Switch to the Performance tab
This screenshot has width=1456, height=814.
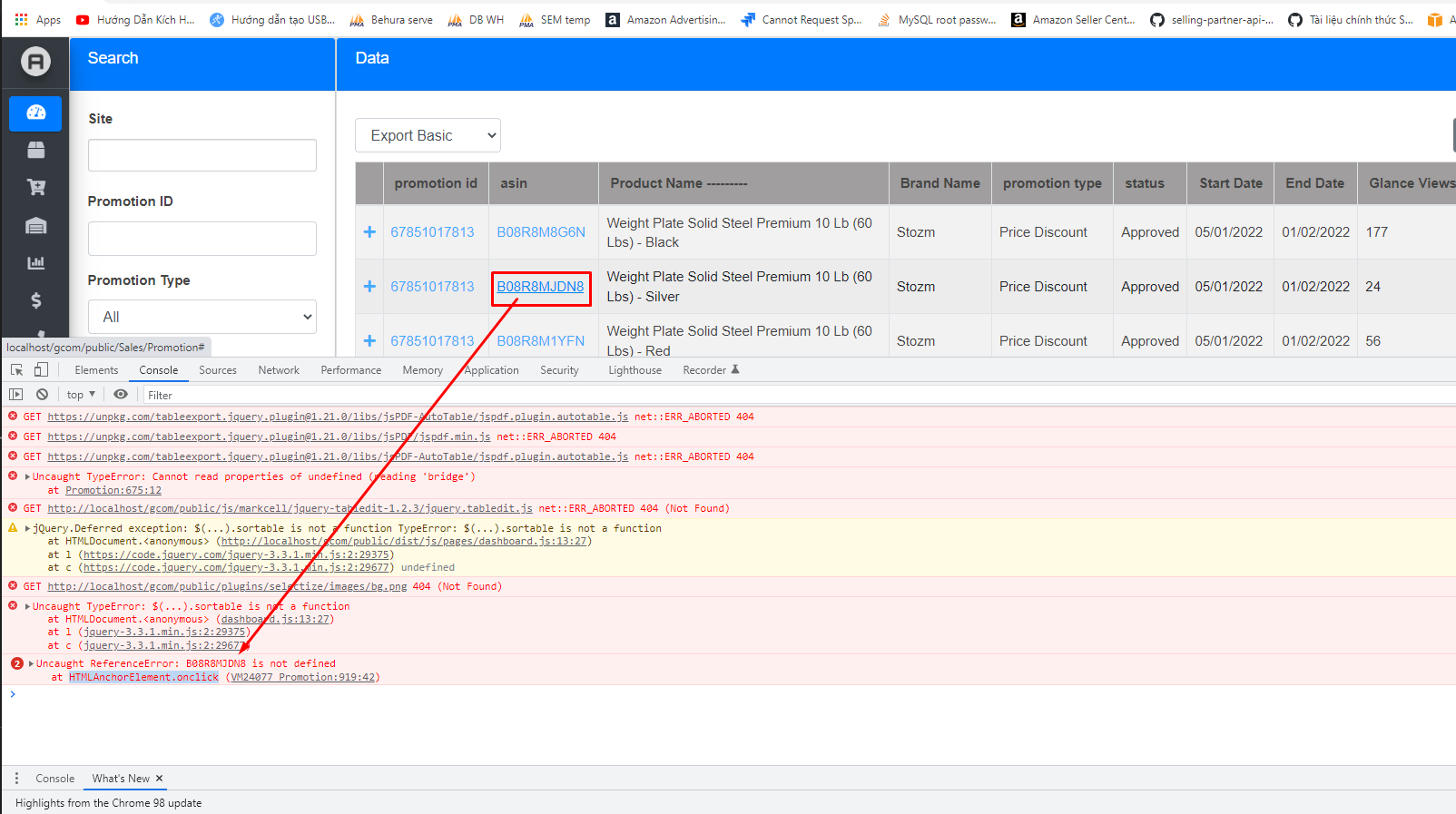tap(351, 370)
